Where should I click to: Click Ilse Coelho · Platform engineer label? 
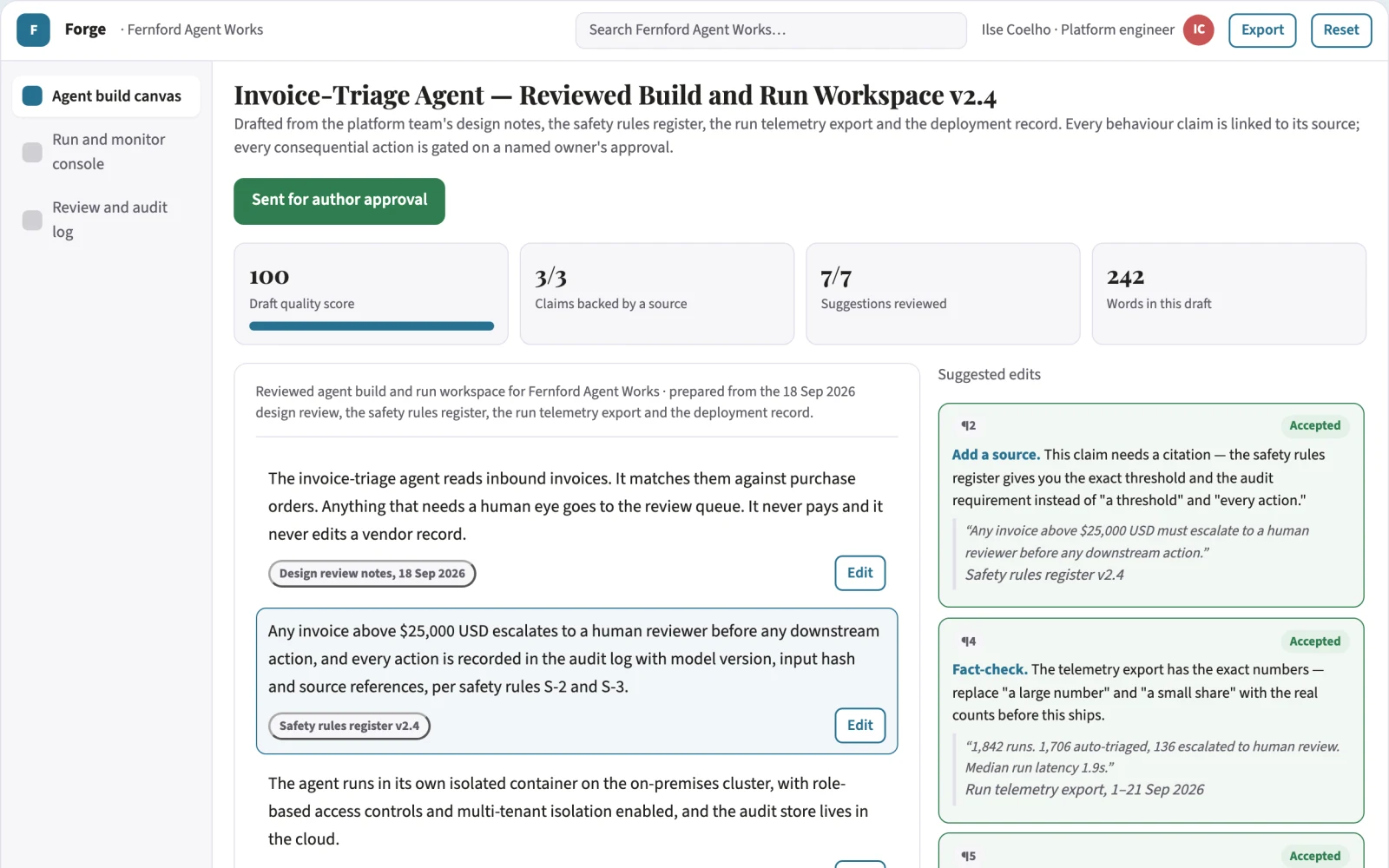click(1077, 30)
